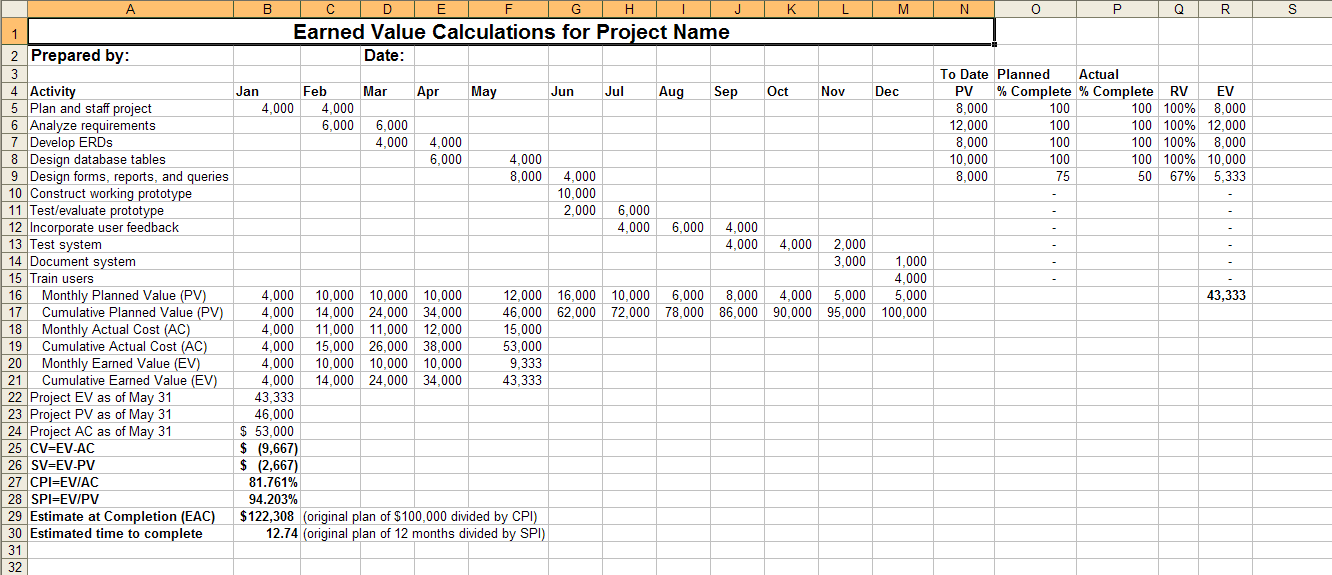Select the 94.203% SPI value cell
Screen dimensions: 1332x575
(x=272, y=500)
